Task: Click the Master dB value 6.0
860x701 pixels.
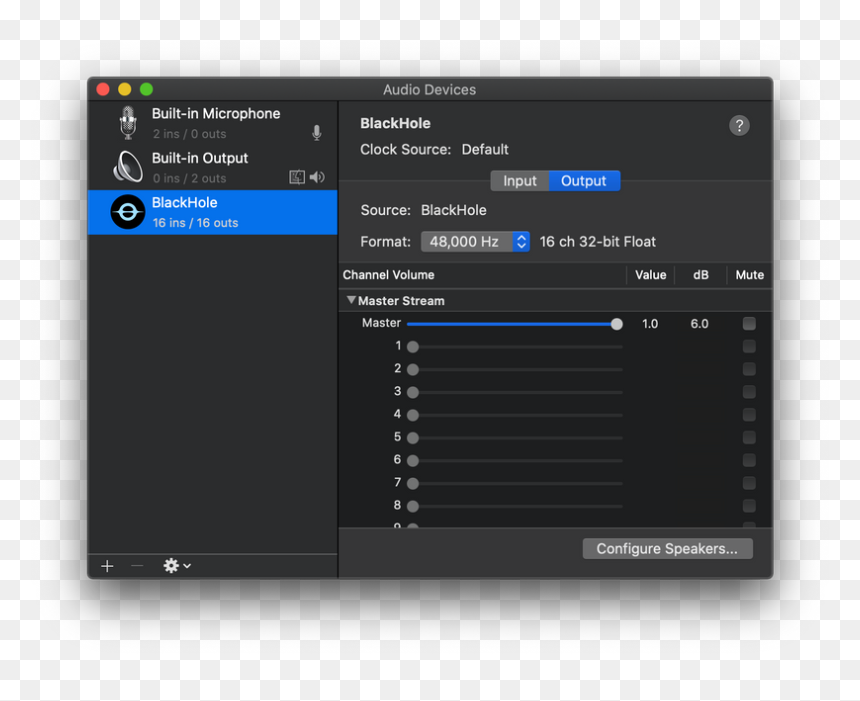Action: [699, 324]
